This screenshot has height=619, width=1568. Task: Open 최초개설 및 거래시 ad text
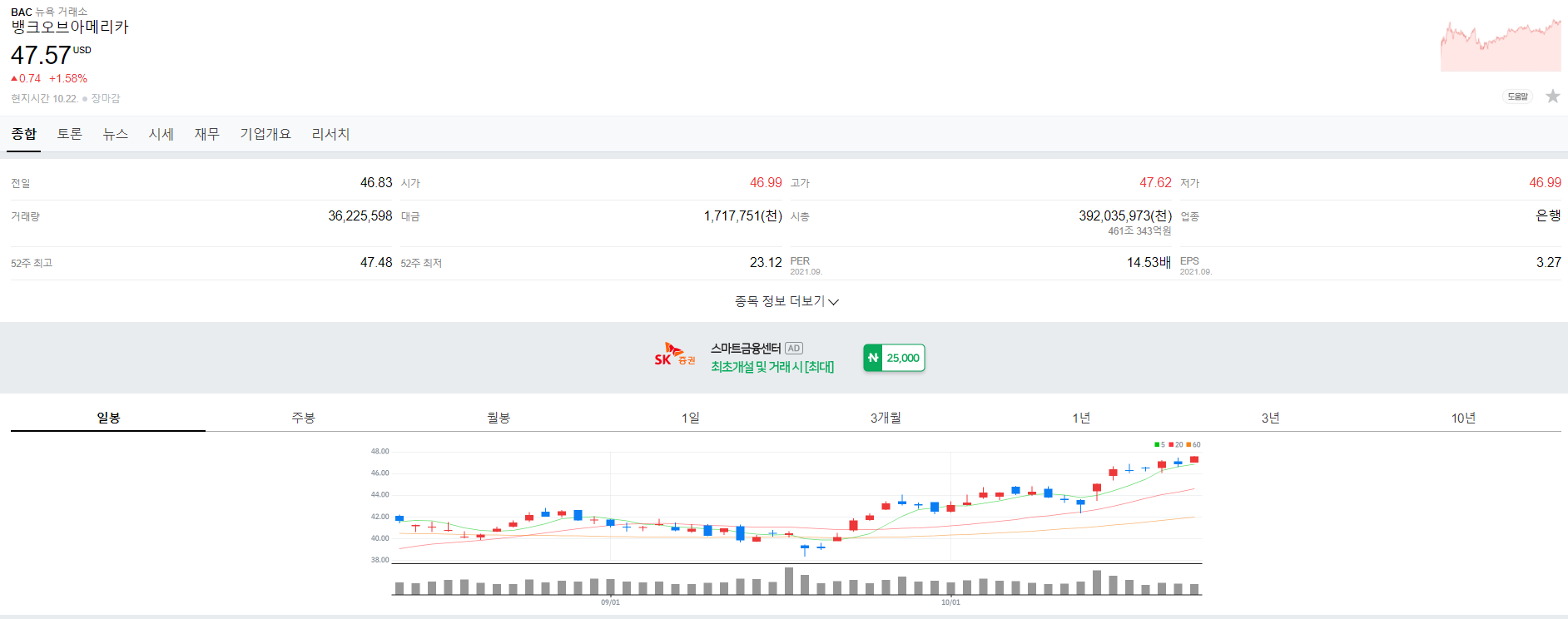coord(772,367)
